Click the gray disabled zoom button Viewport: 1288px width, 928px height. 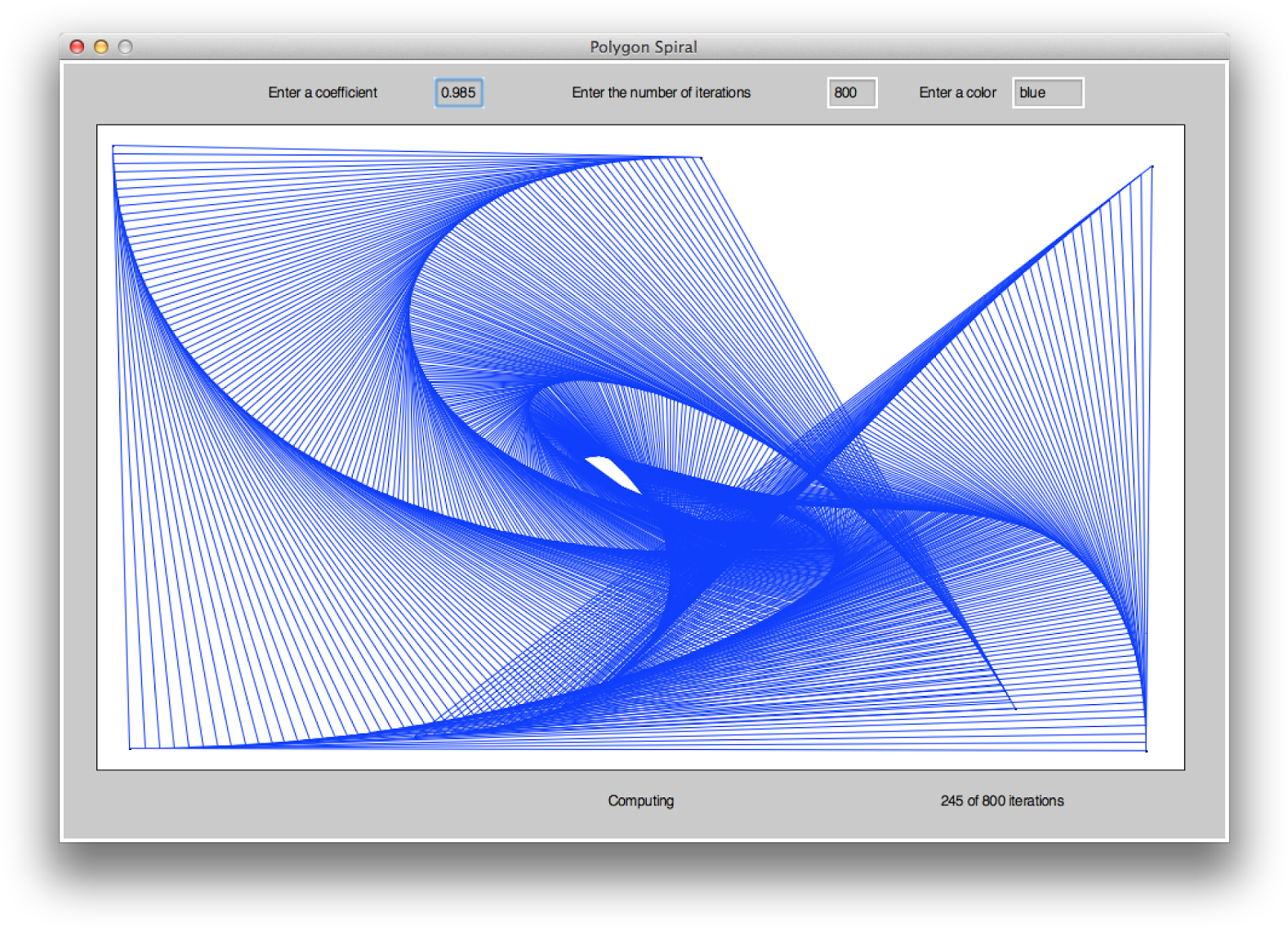point(125,47)
